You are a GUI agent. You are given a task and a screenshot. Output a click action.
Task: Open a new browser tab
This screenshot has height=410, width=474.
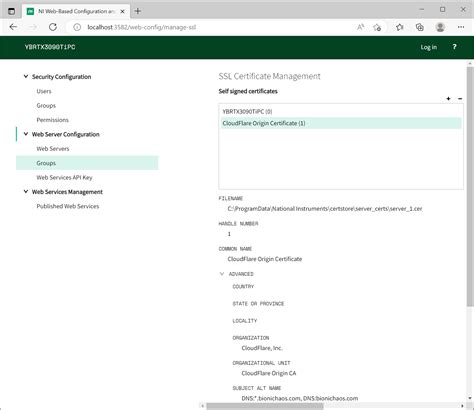click(138, 11)
